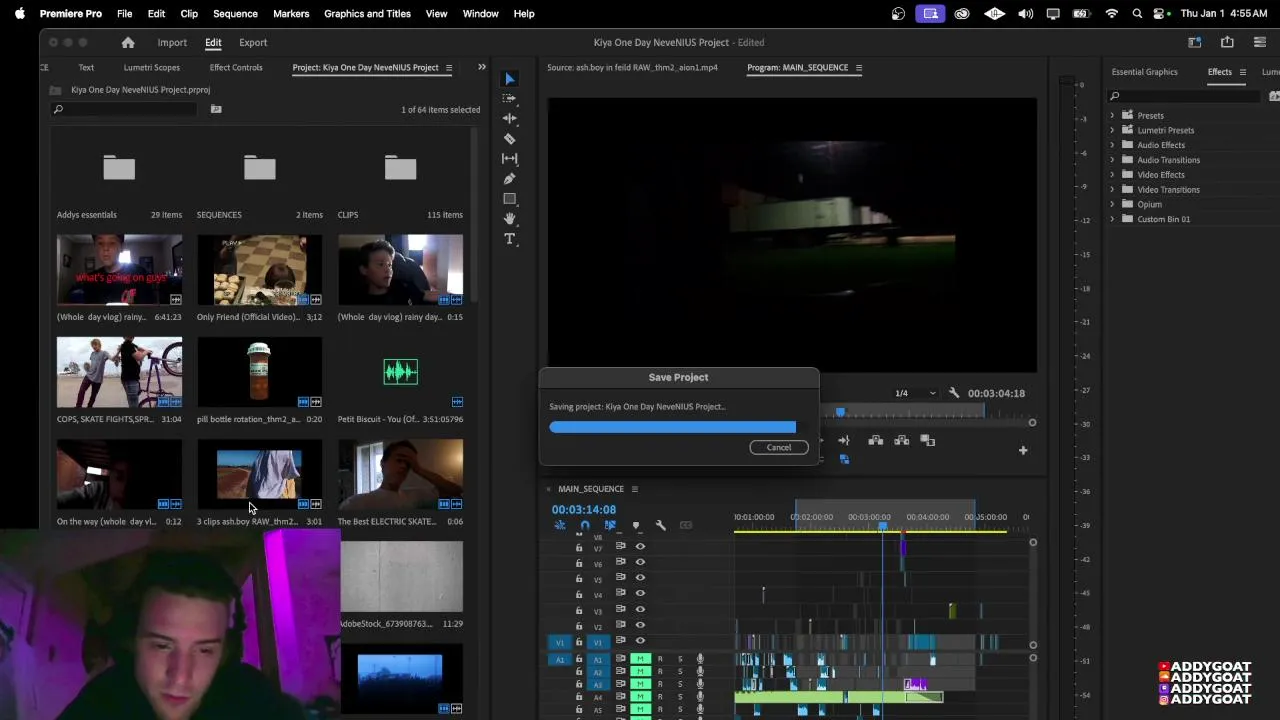Viewport: 1280px width, 720px height.
Task: Select the Pen tool
Action: pyautogui.click(x=510, y=179)
